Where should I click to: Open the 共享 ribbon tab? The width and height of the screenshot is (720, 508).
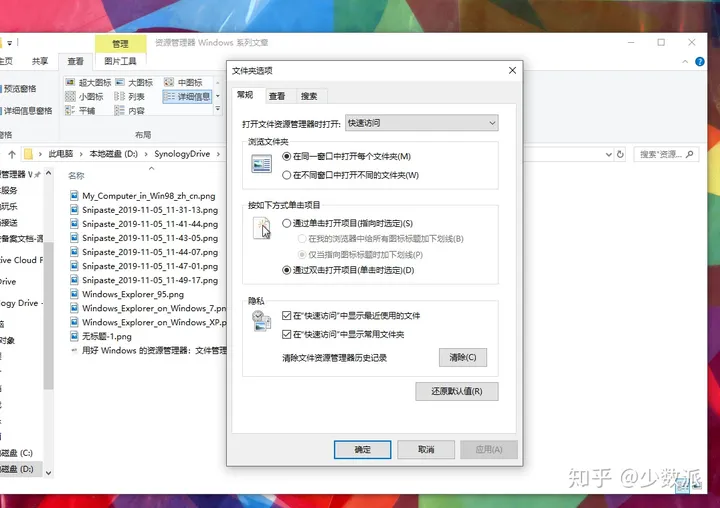40,61
